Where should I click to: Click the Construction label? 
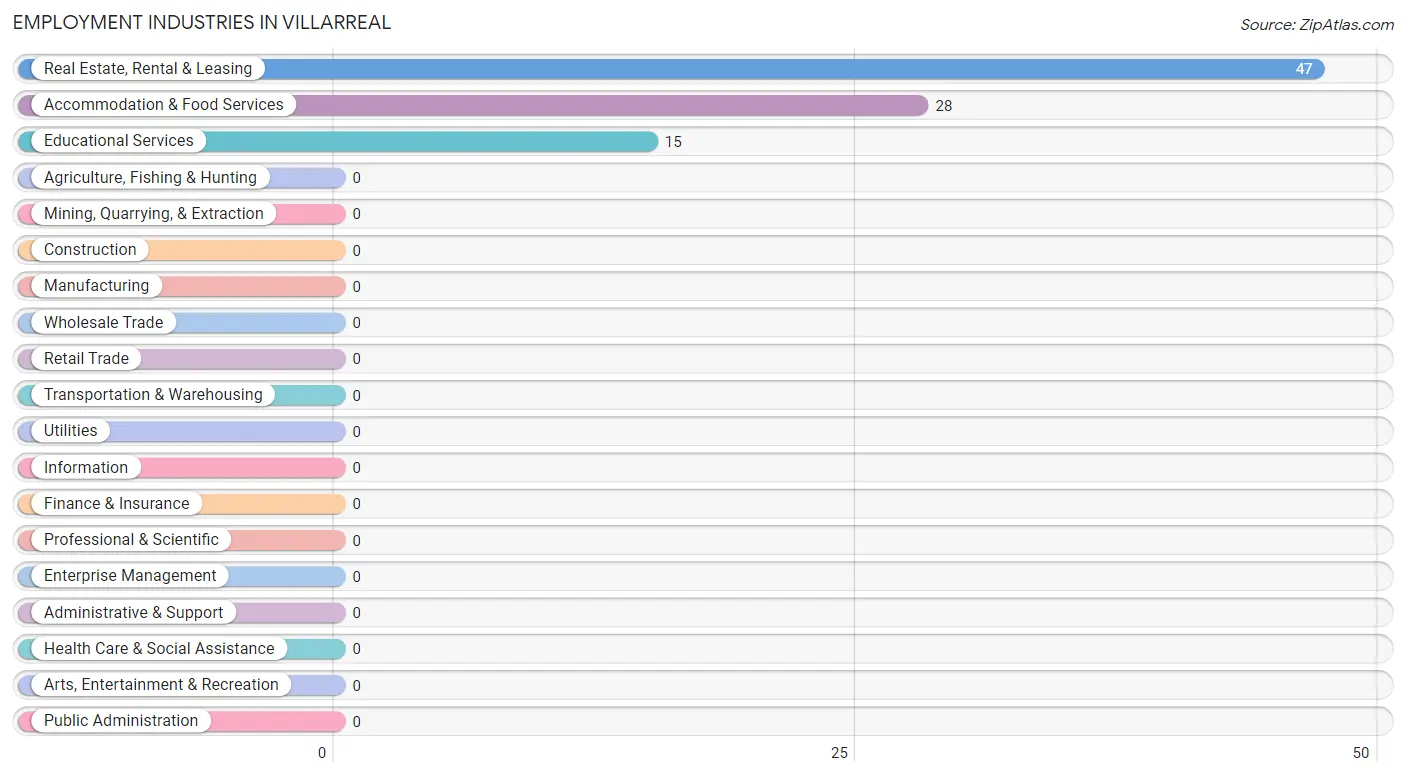click(x=90, y=250)
